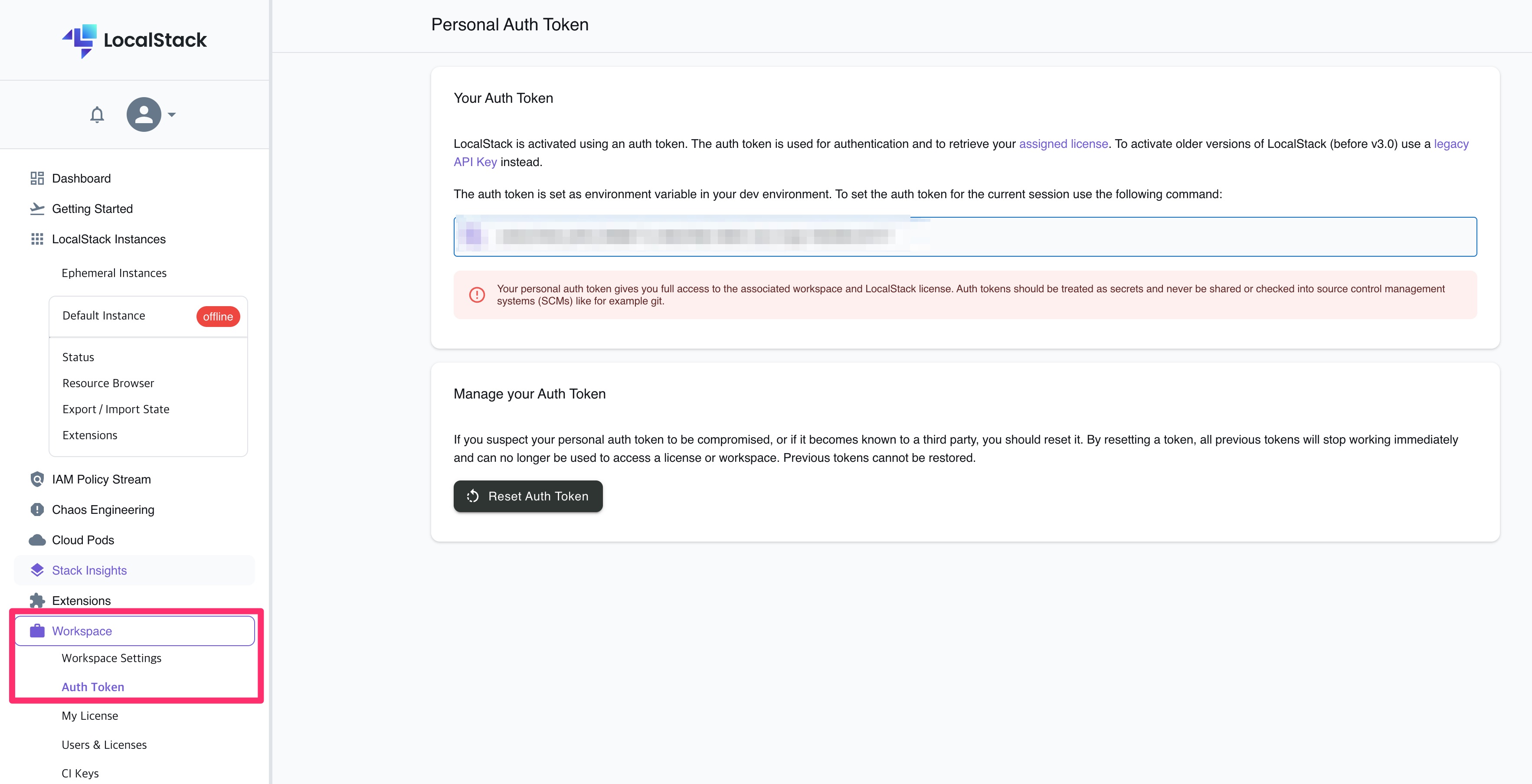This screenshot has width=1532, height=784.
Task: Click the Extensions puzzle piece icon
Action: [37, 600]
